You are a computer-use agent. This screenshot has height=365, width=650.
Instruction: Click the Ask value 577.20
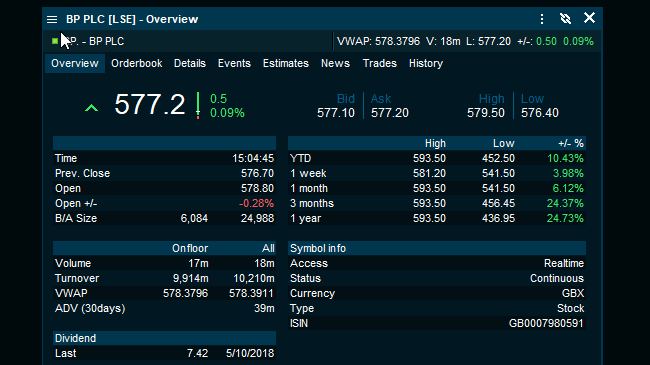point(390,113)
